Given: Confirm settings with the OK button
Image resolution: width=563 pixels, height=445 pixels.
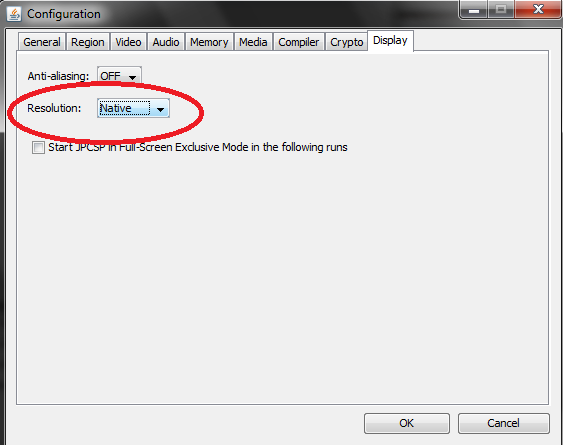Looking at the screenshot, I should pos(407,423).
